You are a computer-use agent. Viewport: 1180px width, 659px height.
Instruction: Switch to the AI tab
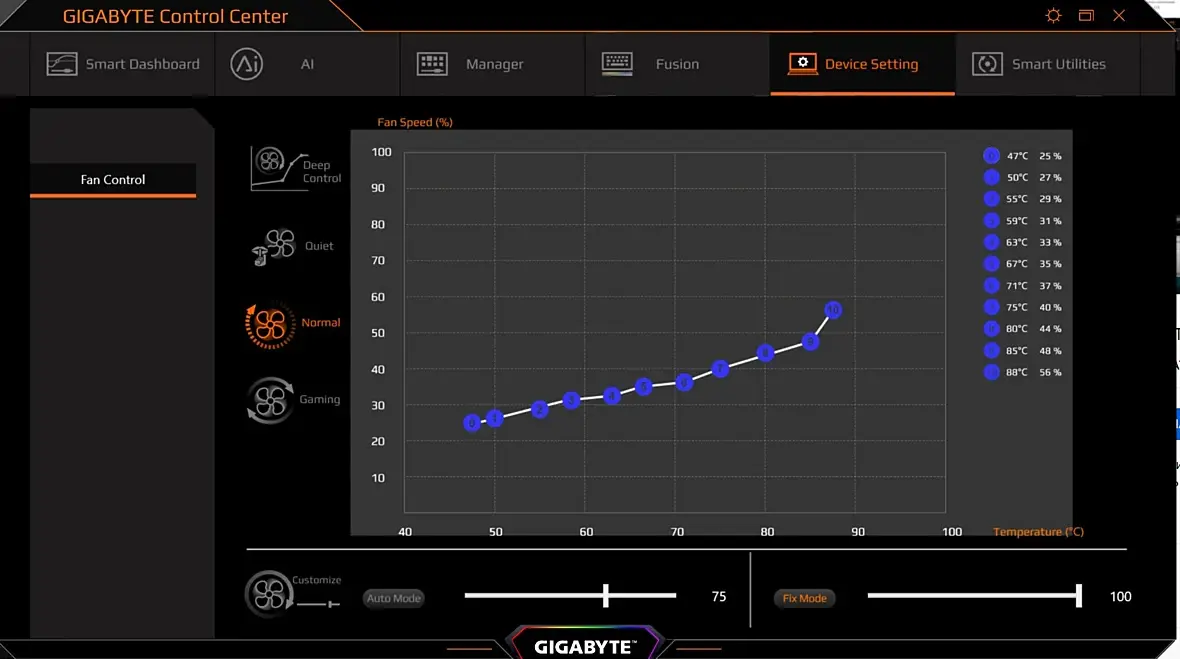307,64
